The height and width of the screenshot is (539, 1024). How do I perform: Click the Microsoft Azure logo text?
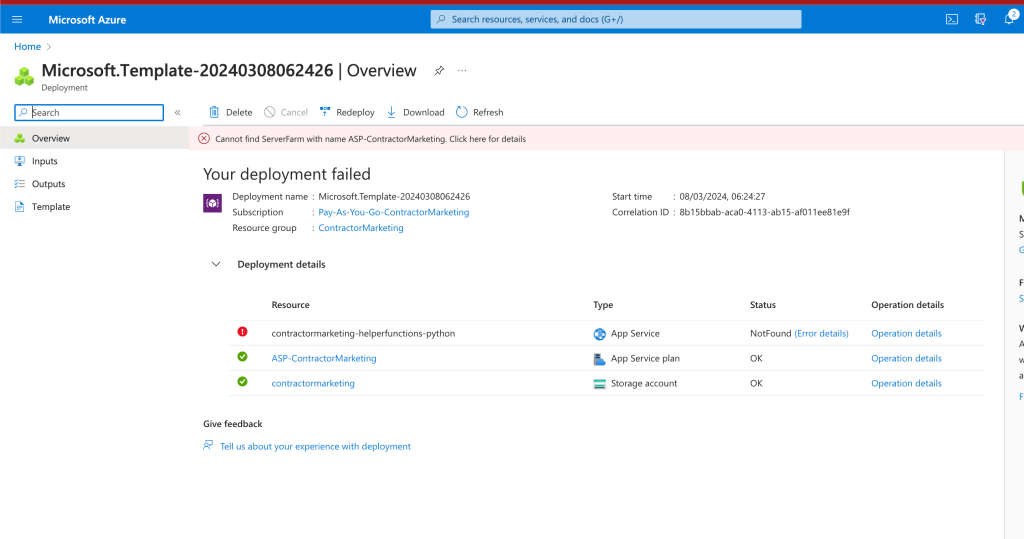[x=87, y=20]
